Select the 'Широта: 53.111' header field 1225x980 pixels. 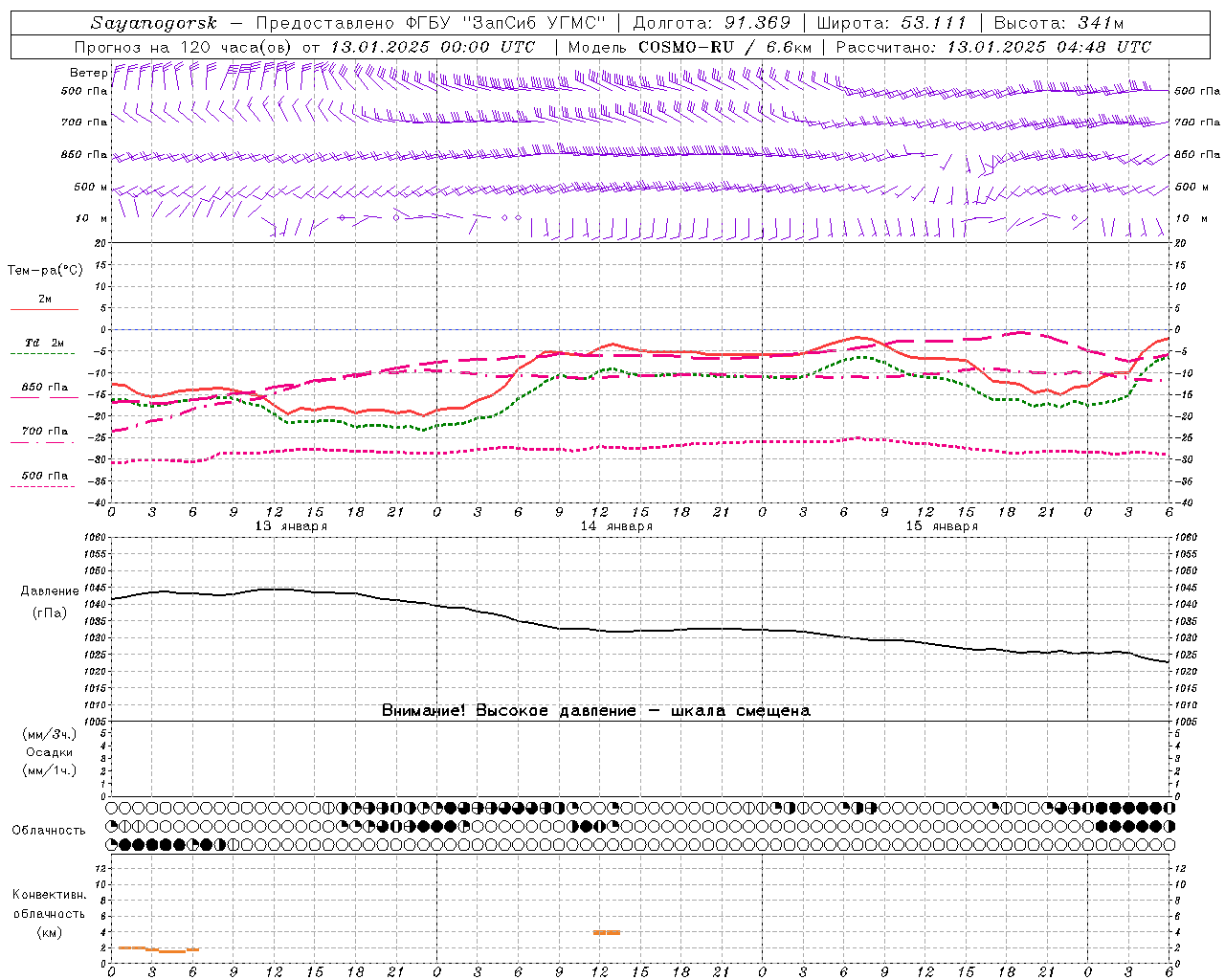pyautogui.click(x=892, y=23)
